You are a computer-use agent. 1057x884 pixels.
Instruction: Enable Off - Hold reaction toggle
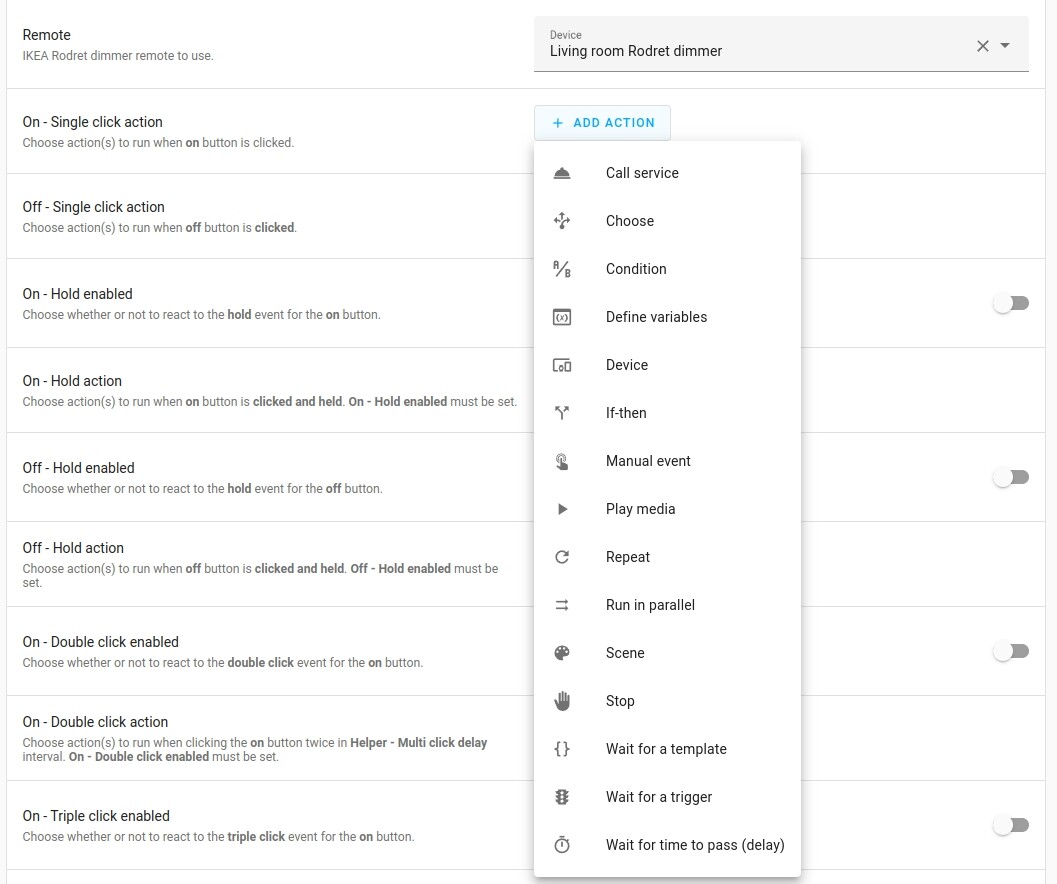pyautogui.click(x=1010, y=476)
